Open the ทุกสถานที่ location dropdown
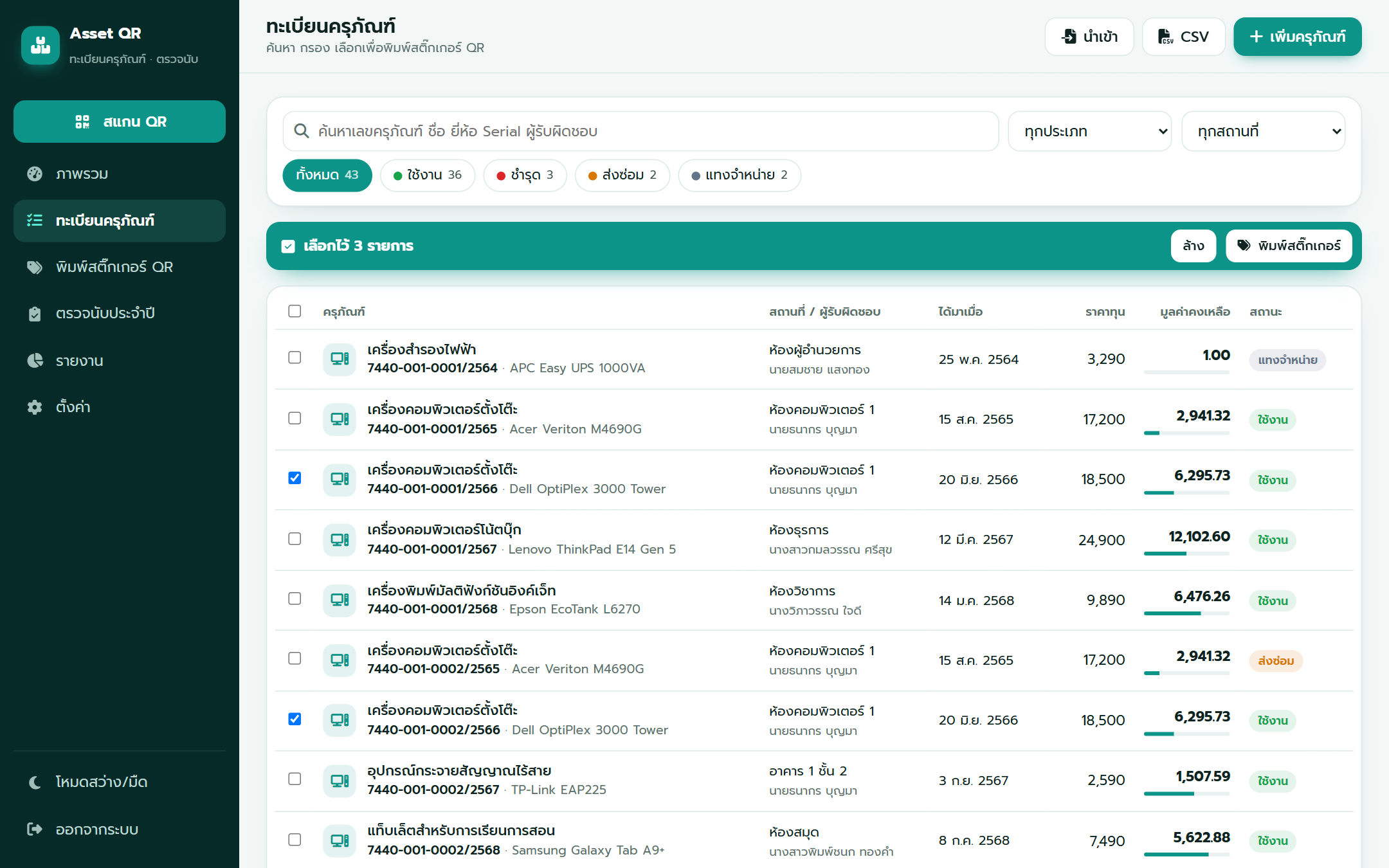The image size is (1389, 868). coord(1263,131)
